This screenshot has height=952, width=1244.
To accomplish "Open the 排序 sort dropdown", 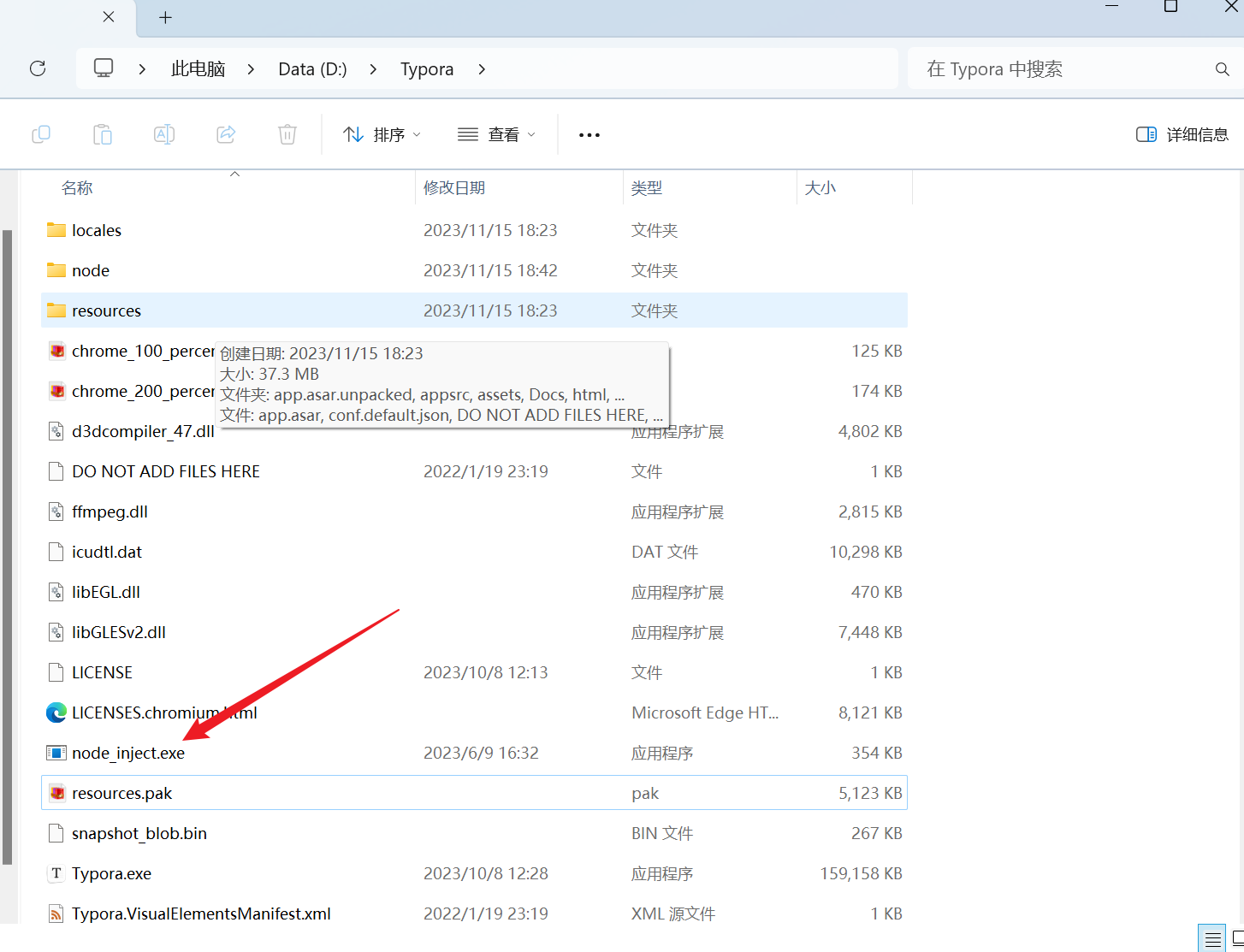I will 382,134.
